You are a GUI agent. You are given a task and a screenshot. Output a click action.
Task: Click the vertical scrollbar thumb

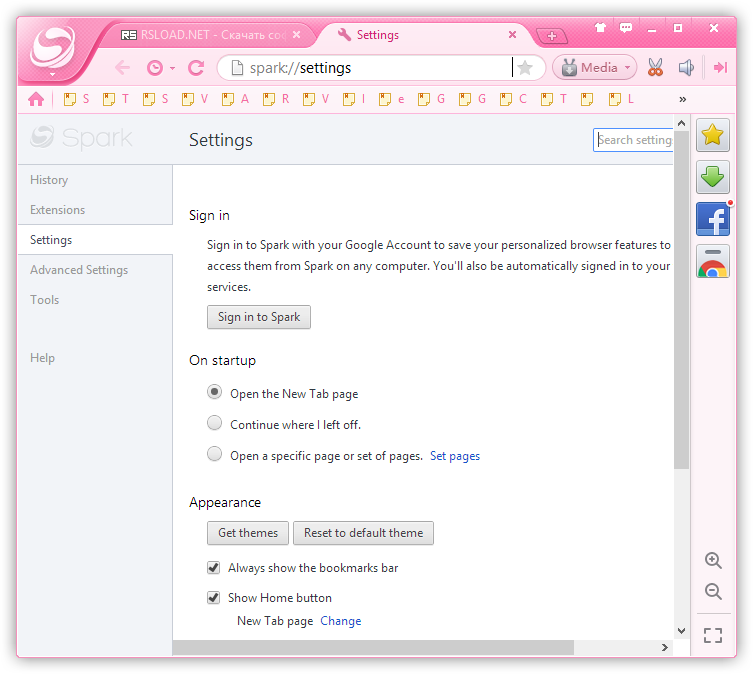(x=681, y=300)
